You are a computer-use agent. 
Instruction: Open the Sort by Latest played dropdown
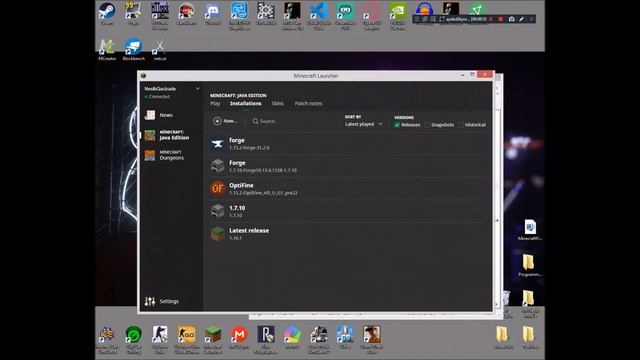[364, 124]
